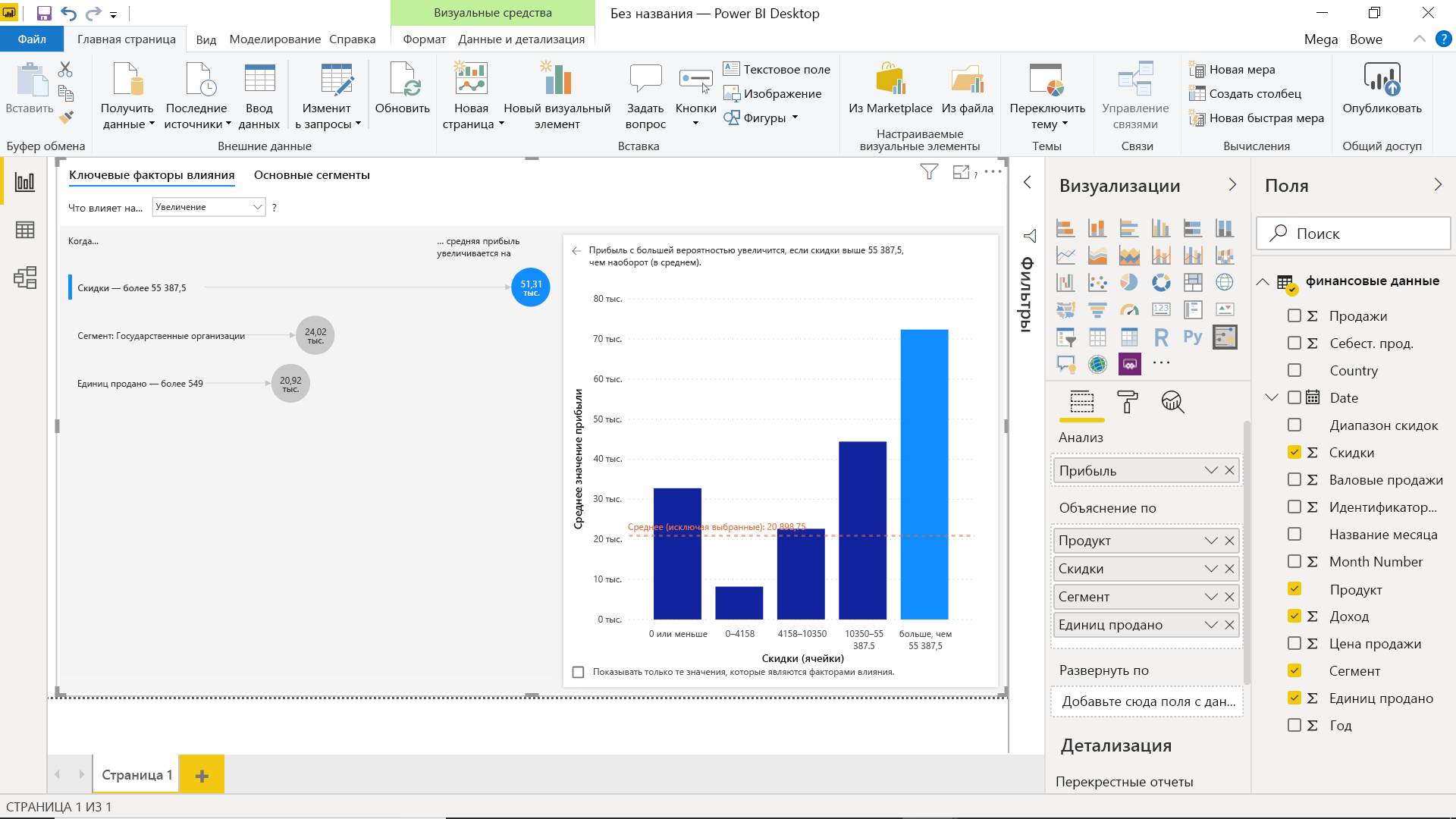Open the Analytics magnifier pane
The width and height of the screenshot is (1456, 819).
click(x=1172, y=401)
